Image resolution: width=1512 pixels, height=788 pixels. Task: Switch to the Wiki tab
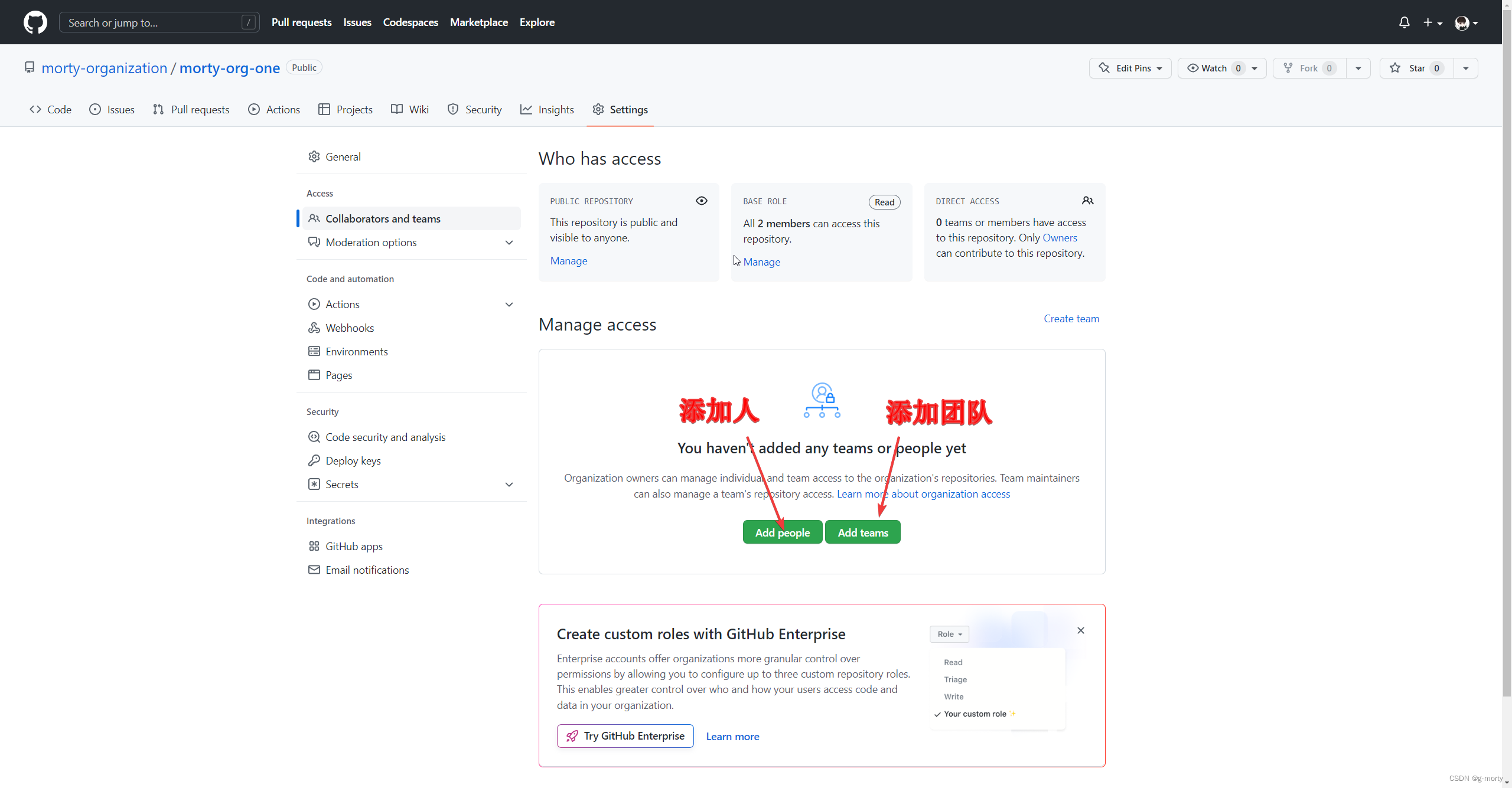410,109
